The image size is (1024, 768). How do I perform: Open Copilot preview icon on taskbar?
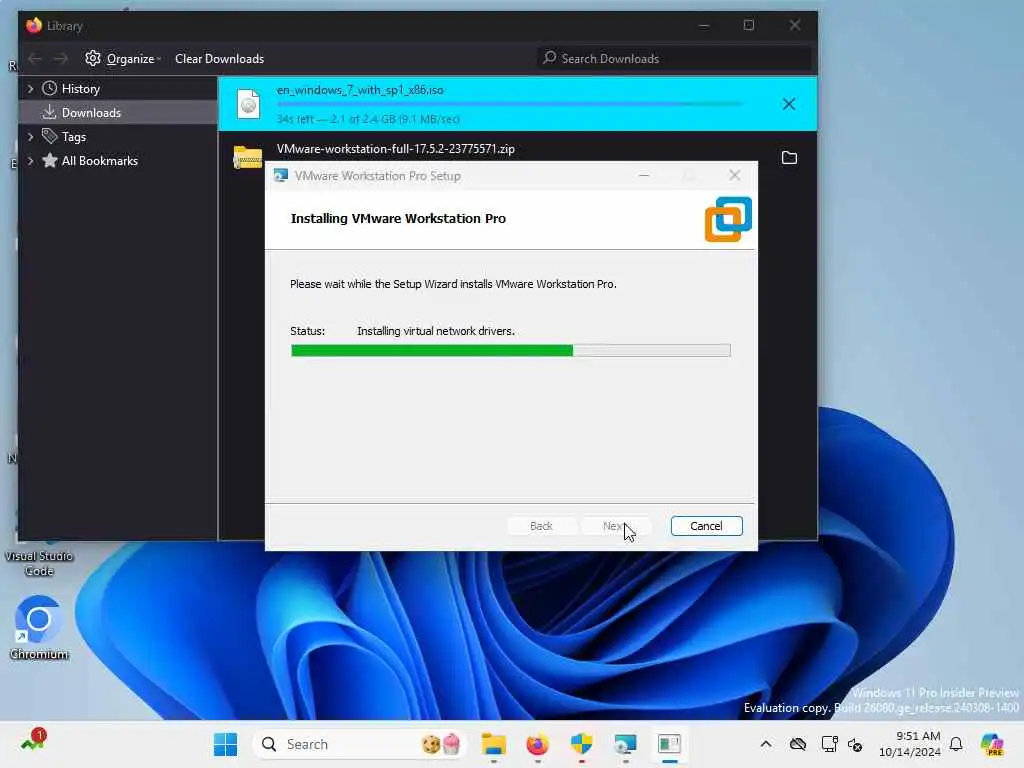pos(992,744)
